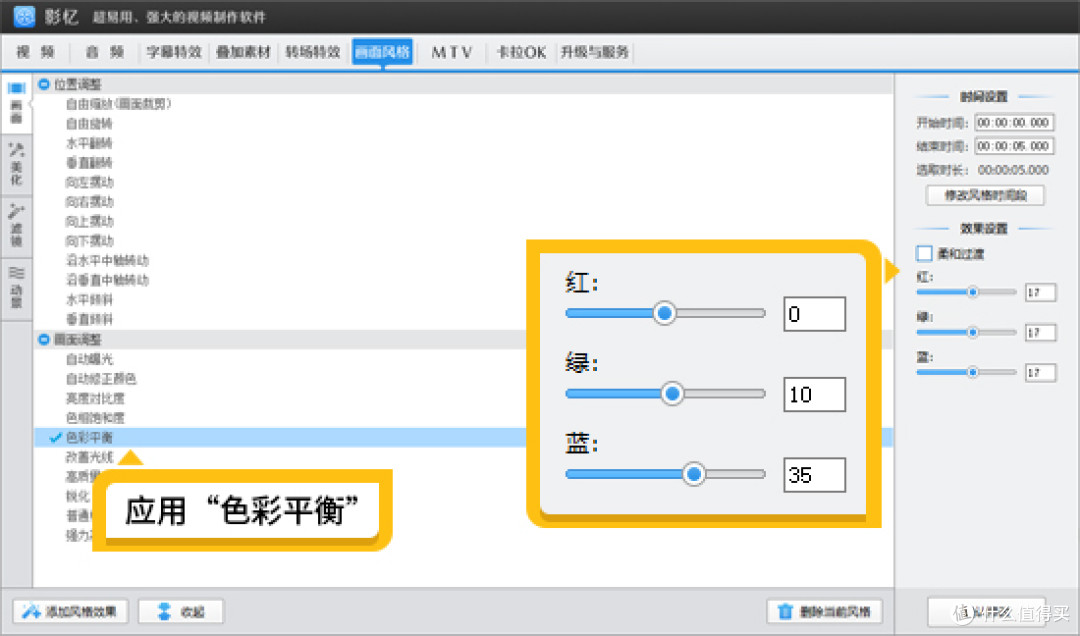Viewport: 1080px width, 636px height.
Task: Select 亮度对比度 effect
Action: pyautogui.click(x=95, y=398)
